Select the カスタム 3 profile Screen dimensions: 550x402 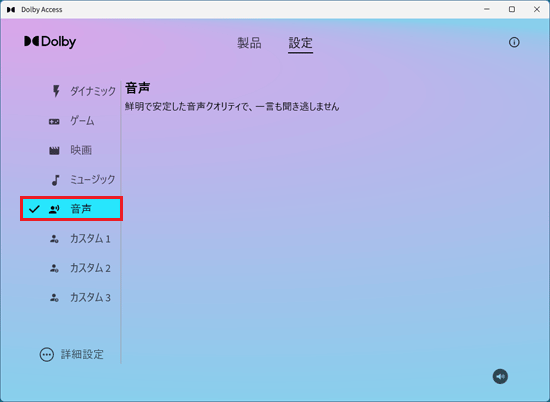click(90, 297)
